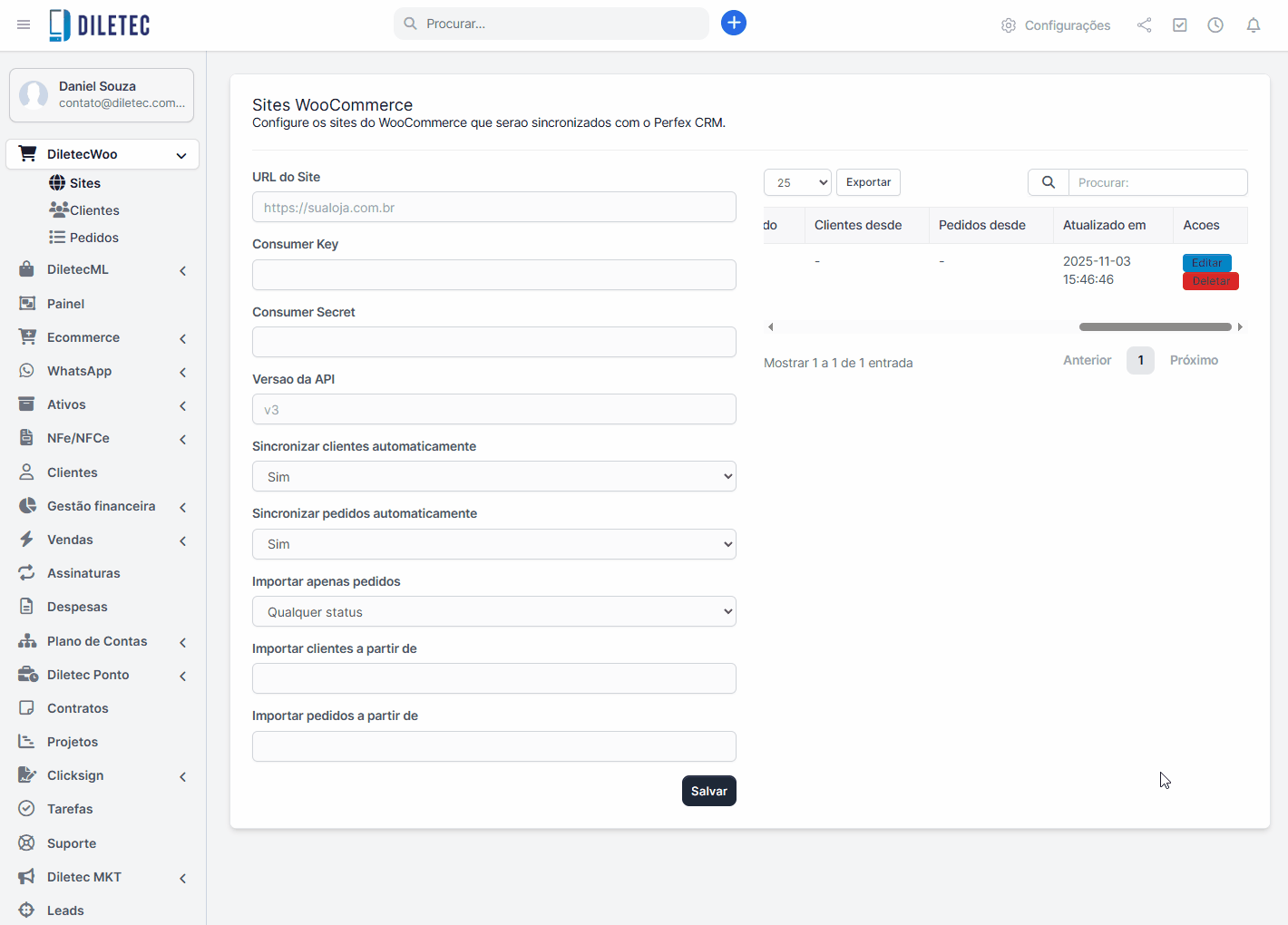Viewport: 1288px width, 925px height.
Task: Click the scrollbar left arrow under table
Action: (x=770, y=326)
